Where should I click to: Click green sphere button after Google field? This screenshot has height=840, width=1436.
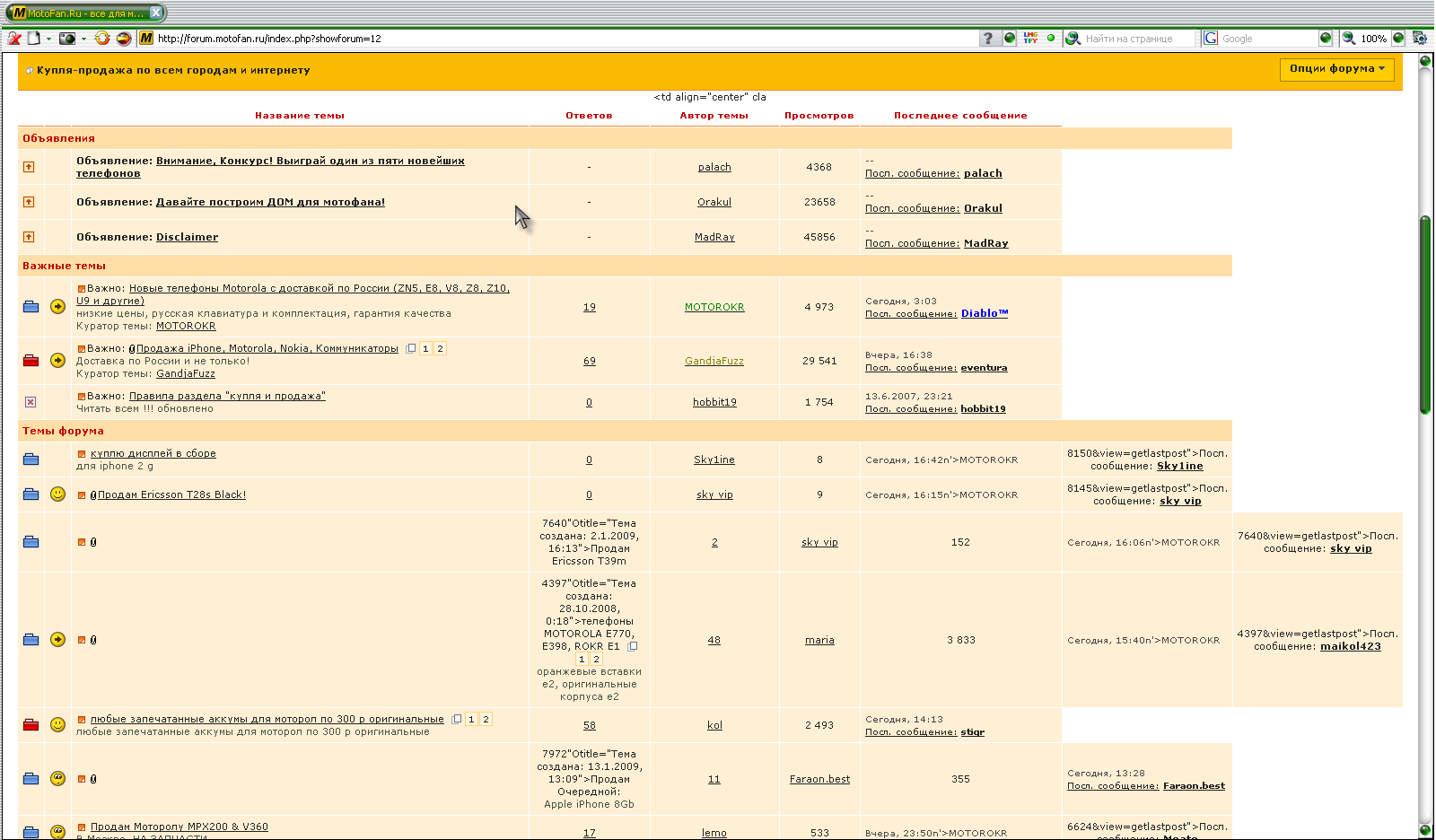click(x=1326, y=38)
